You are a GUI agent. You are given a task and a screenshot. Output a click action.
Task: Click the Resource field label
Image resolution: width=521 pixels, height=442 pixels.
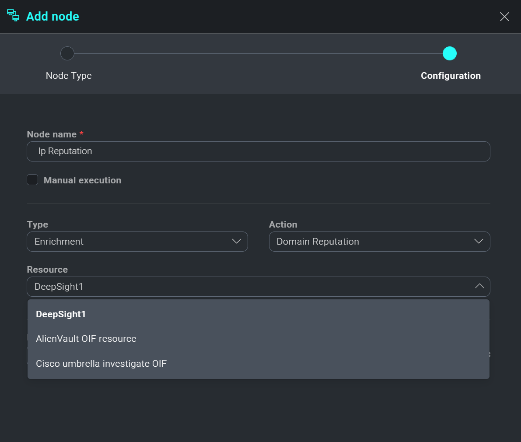tap(47, 270)
